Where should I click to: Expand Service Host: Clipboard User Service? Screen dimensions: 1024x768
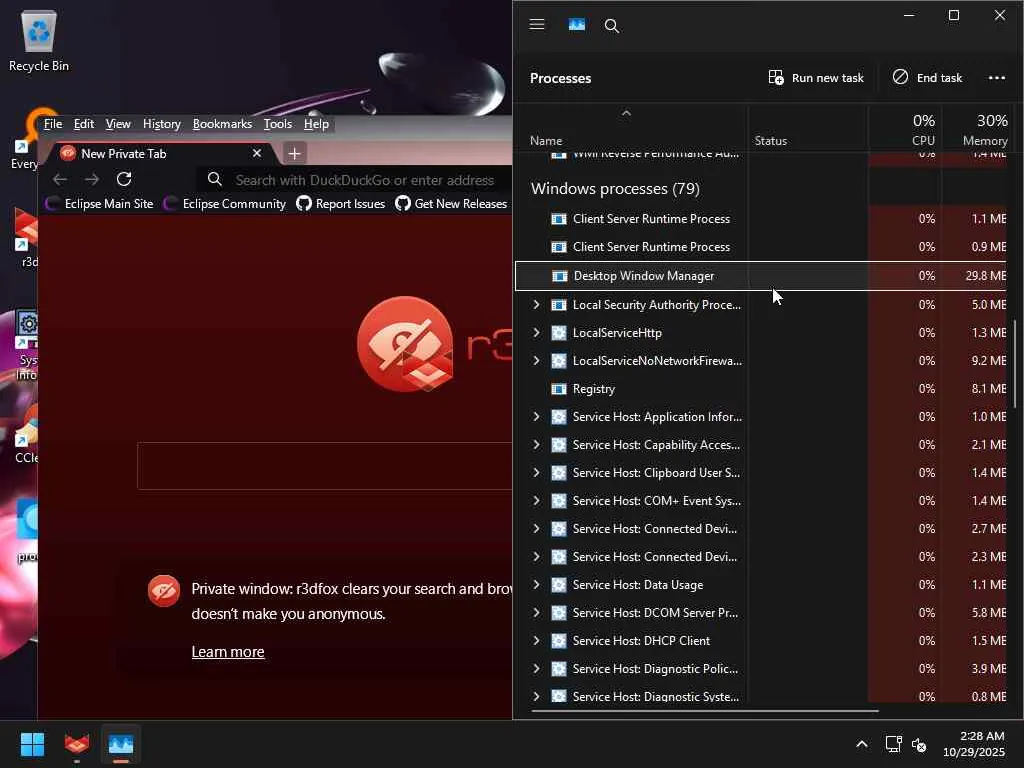click(536, 473)
